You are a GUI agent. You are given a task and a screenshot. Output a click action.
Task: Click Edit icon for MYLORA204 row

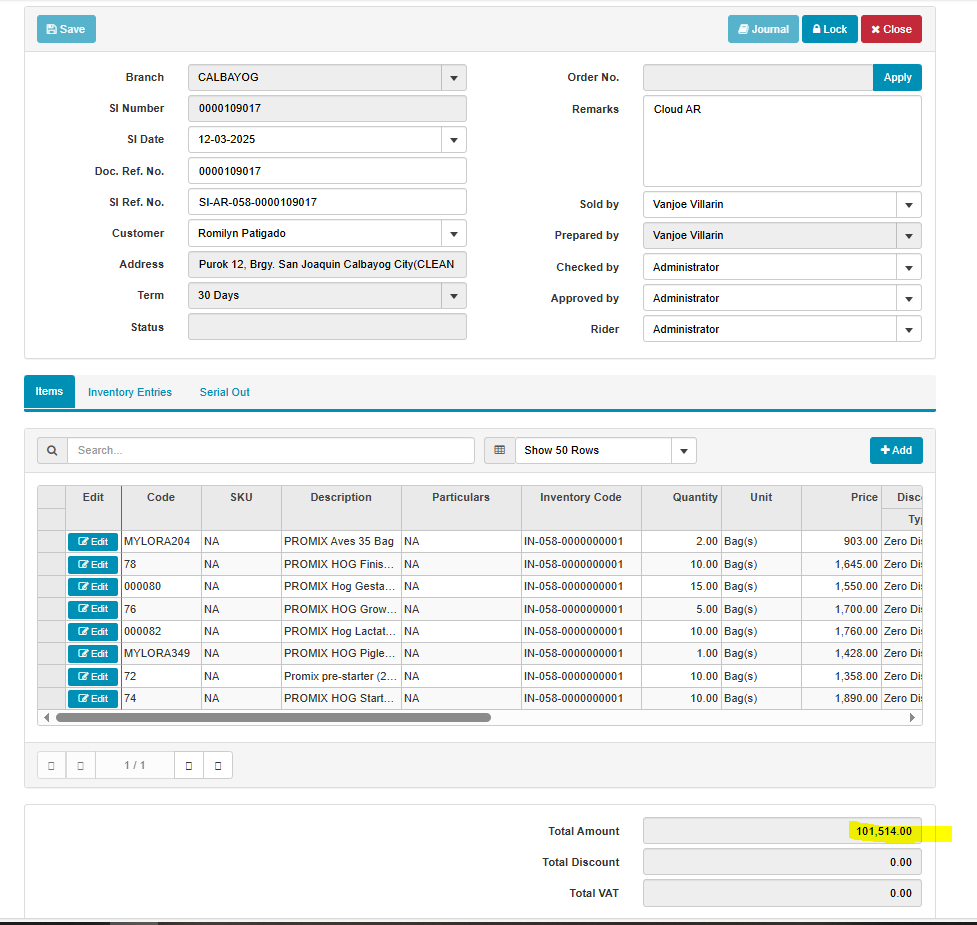[93, 542]
